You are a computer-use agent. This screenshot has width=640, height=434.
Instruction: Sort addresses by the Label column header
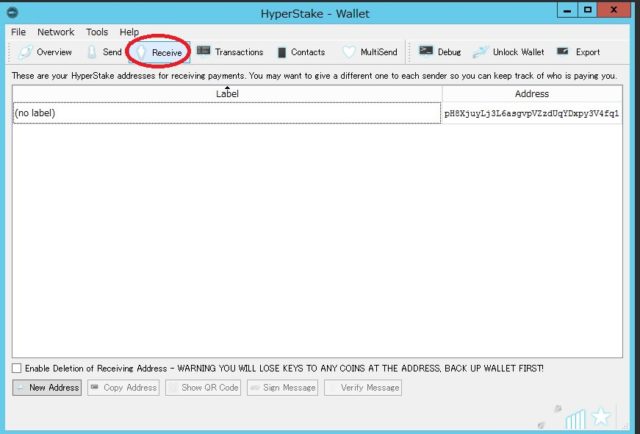pyautogui.click(x=227, y=94)
